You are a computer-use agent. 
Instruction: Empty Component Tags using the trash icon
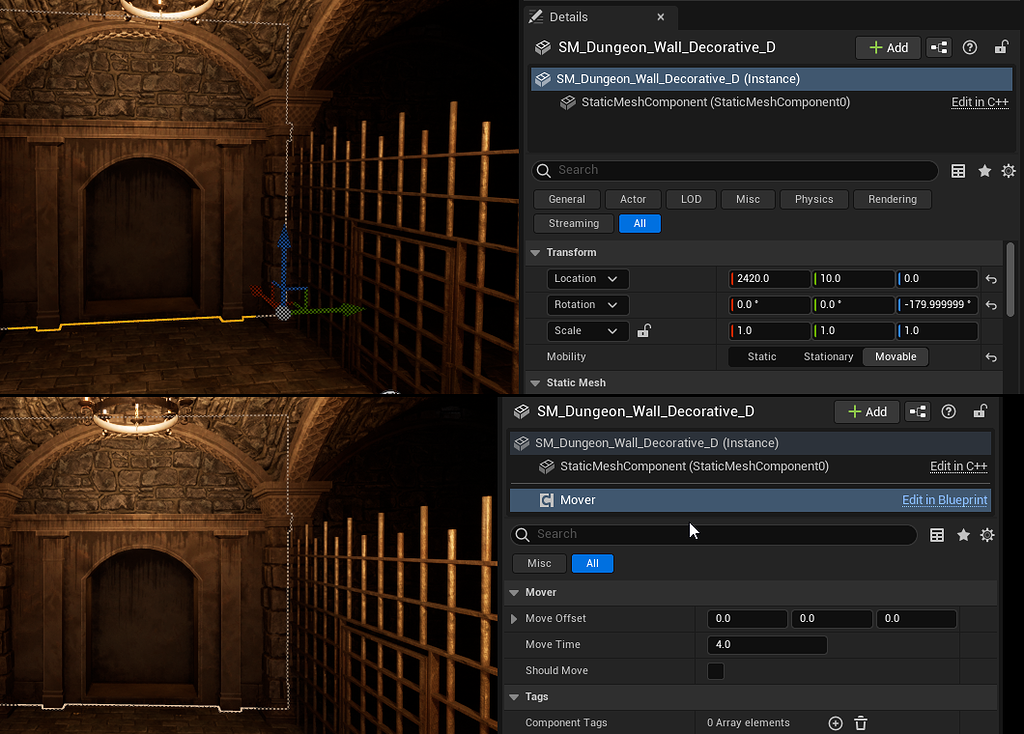[860, 722]
